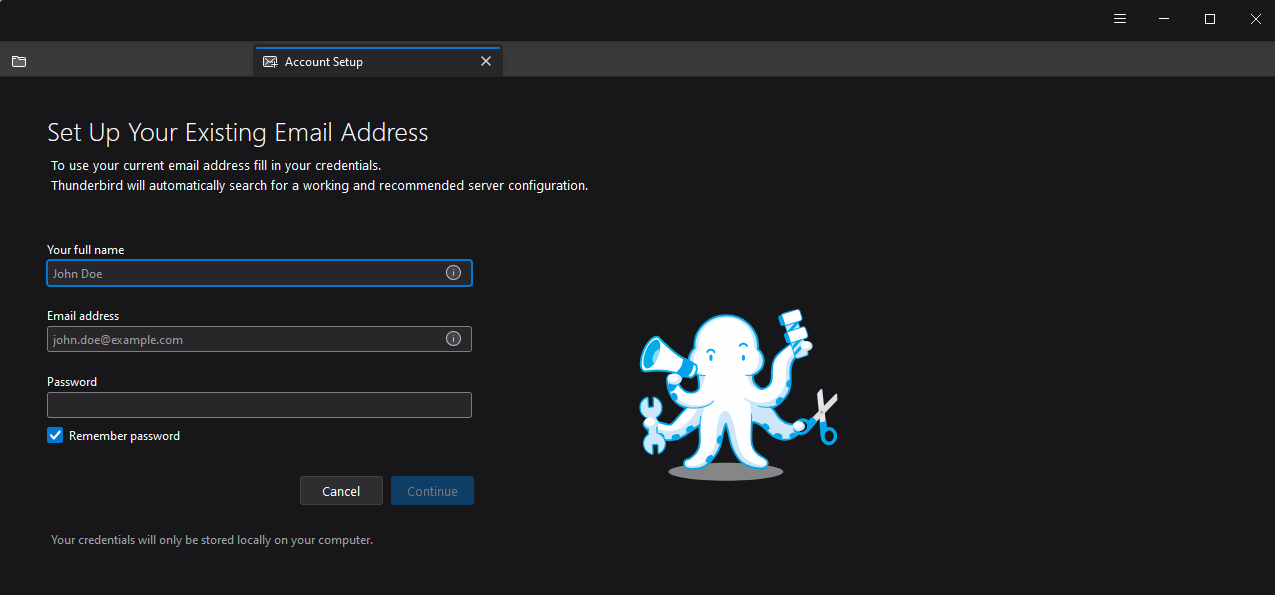Minimize the Thunderbird window
The height and width of the screenshot is (595, 1275).
coord(1163,19)
